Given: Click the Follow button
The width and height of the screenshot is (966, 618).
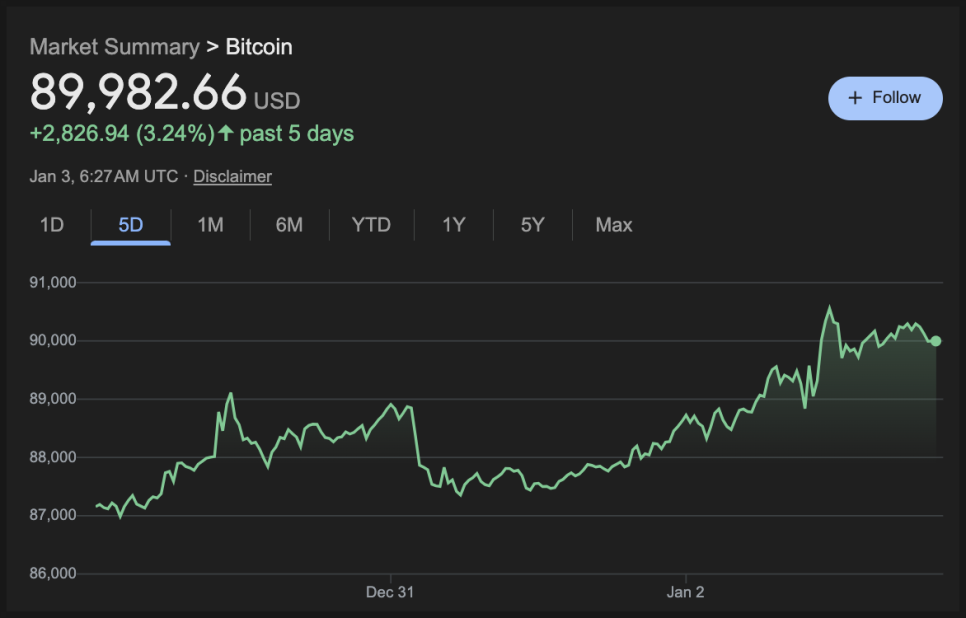Looking at the screenshot, I should point(885,98).
